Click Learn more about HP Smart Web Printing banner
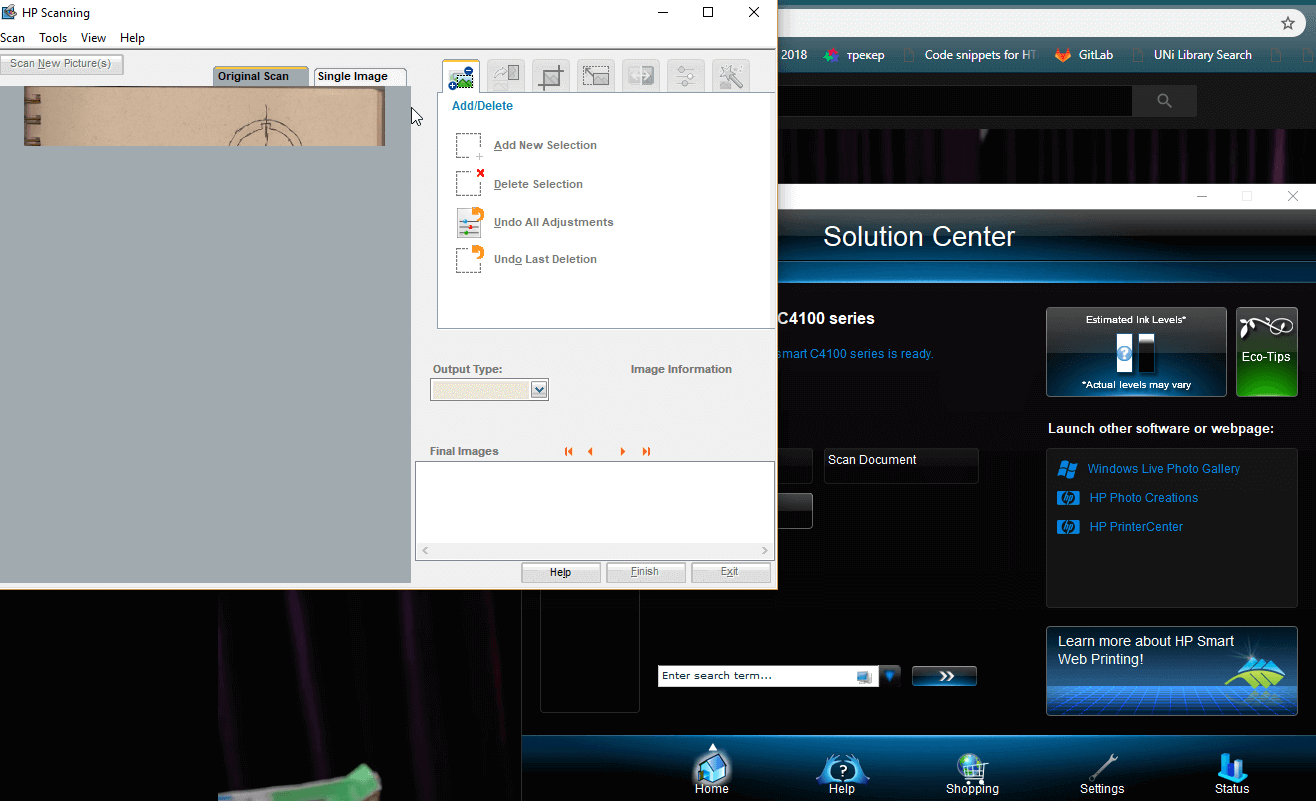The width and height of the screenshot is (1316, 801). pyautogui.click(x=1172, y=671)
